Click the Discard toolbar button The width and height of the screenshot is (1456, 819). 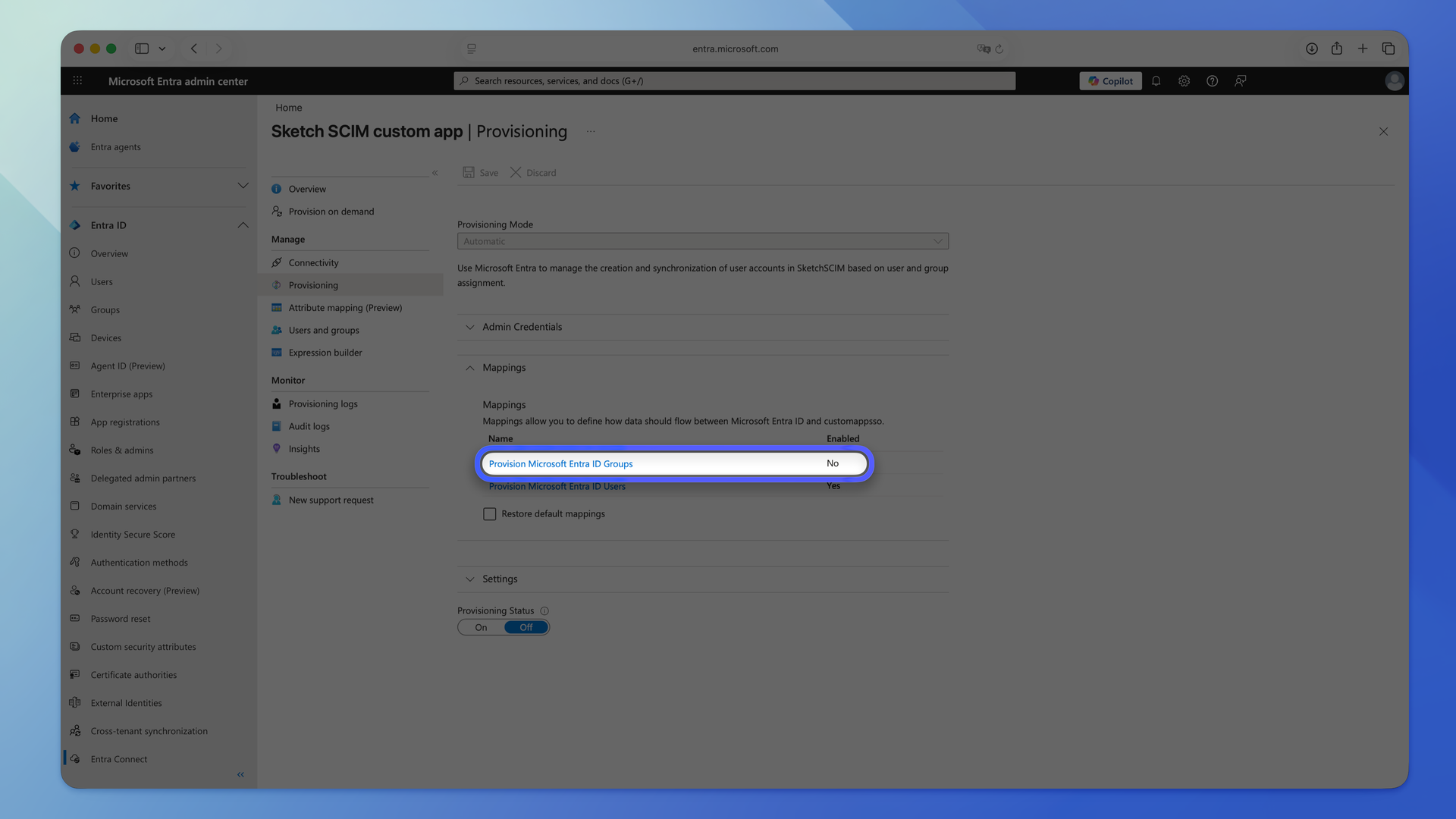pyautogui.click(x=533, y=173)
